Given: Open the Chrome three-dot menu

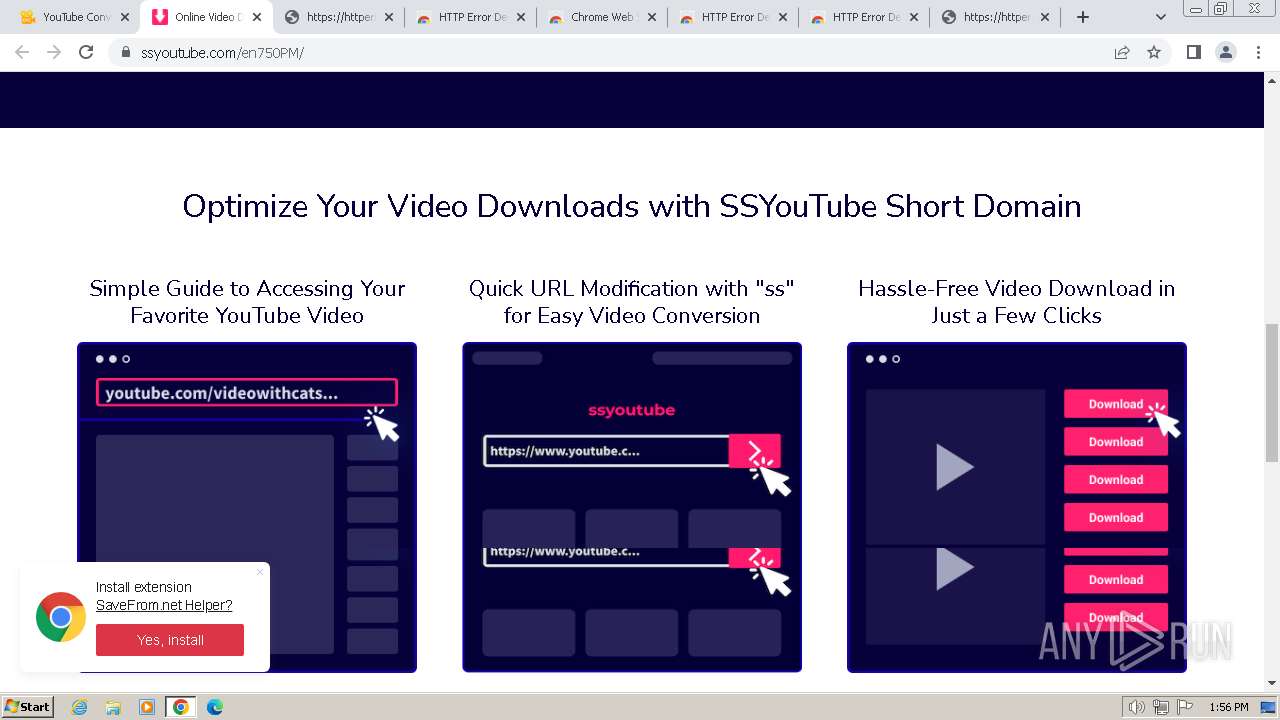Looking at the screenshot, I should point(1258,52).
